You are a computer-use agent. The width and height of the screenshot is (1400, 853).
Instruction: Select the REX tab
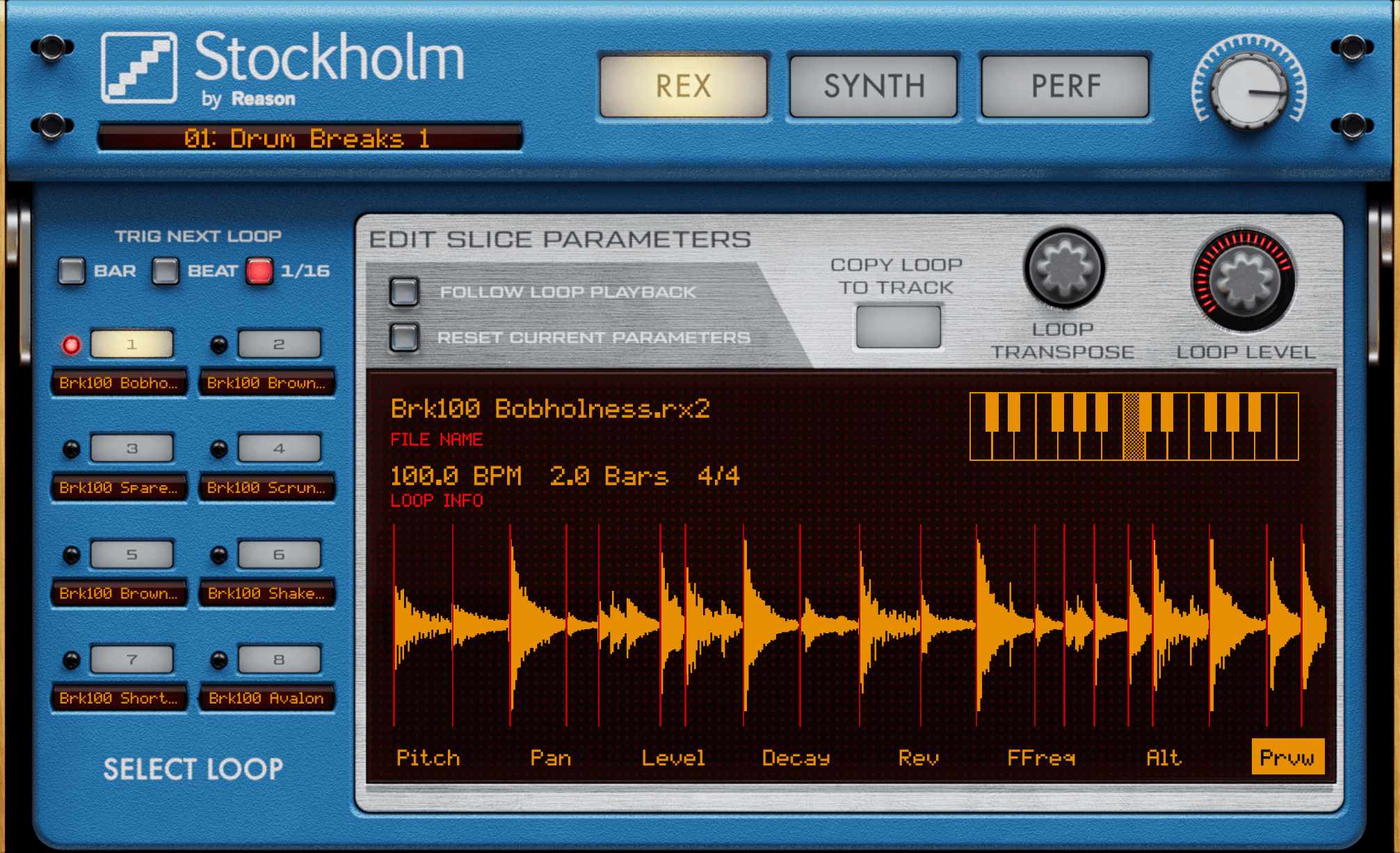pos(683,86)
